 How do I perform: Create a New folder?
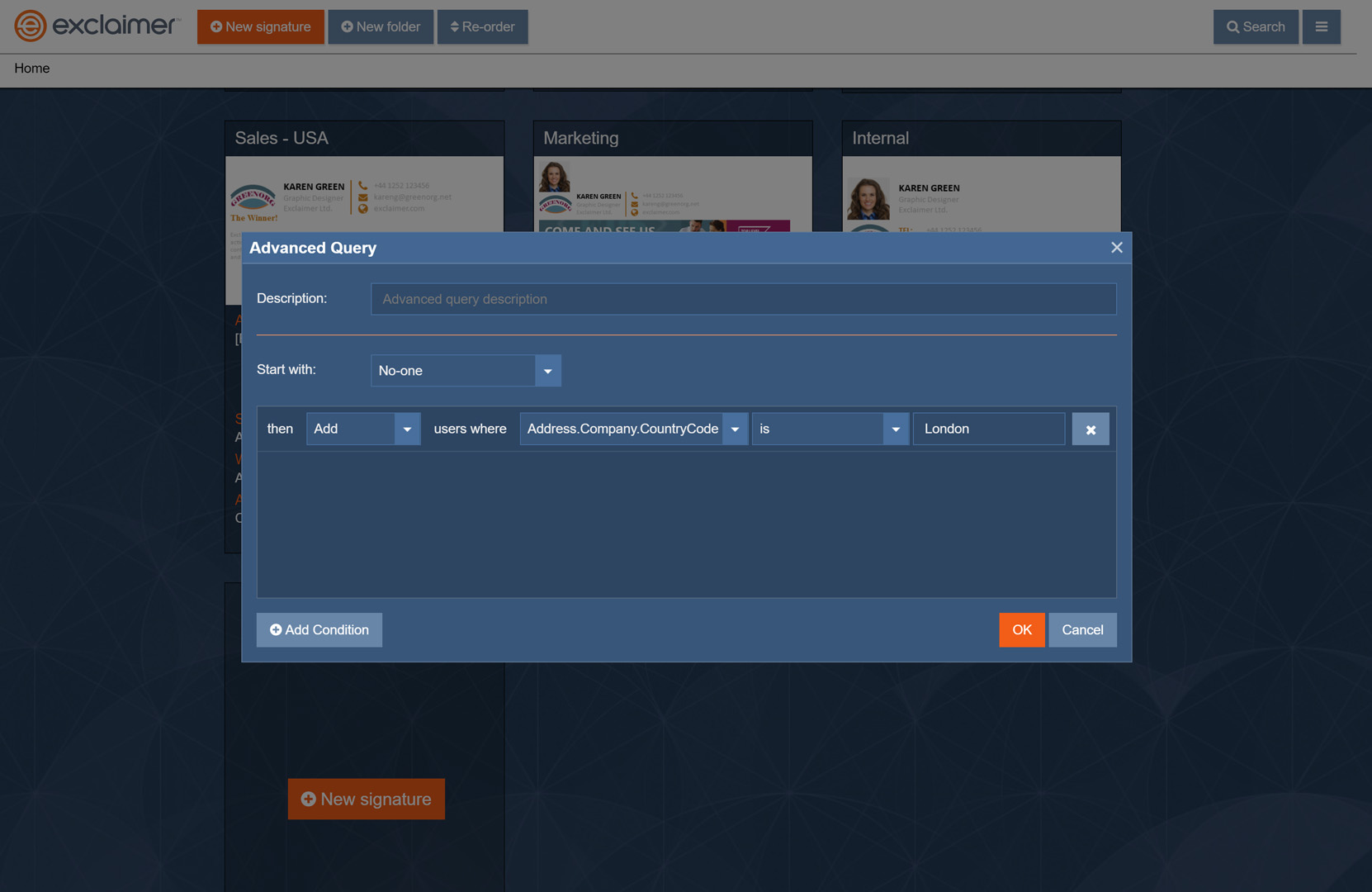tap(381, 26)
